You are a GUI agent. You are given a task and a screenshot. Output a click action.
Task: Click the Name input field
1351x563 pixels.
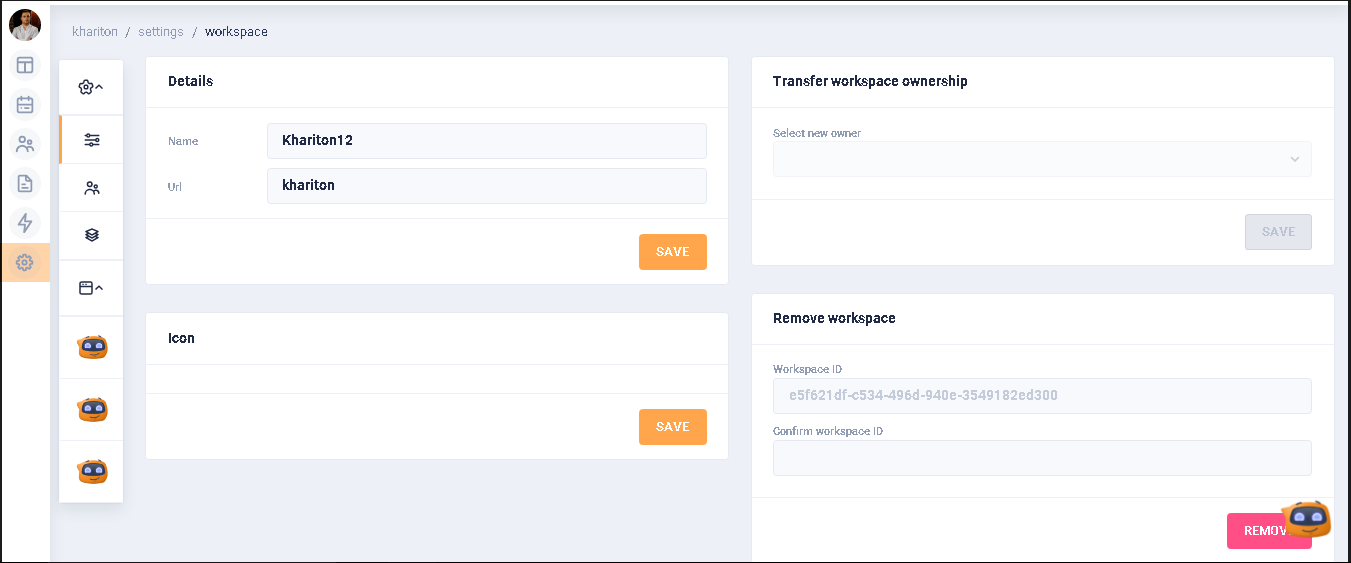pyautogui.click(x=486, y=141)
